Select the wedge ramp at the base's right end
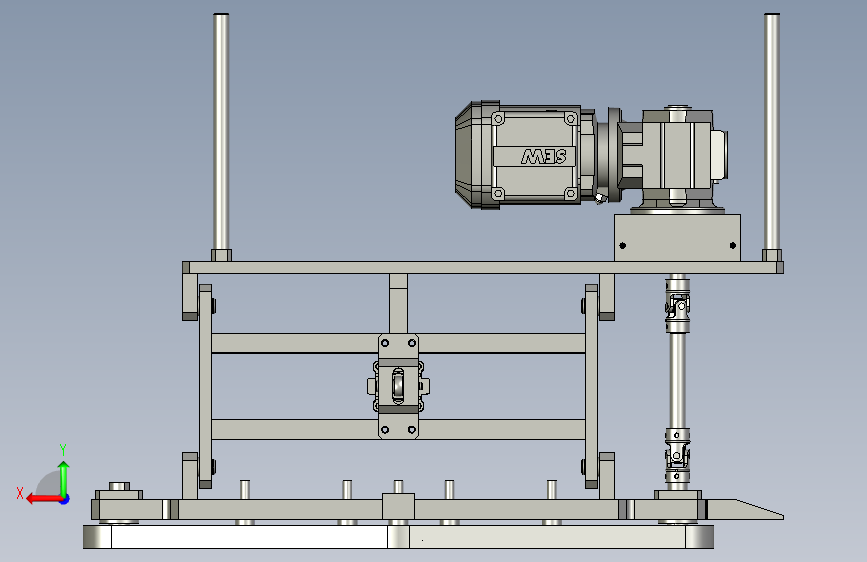 tap(745, 509)
